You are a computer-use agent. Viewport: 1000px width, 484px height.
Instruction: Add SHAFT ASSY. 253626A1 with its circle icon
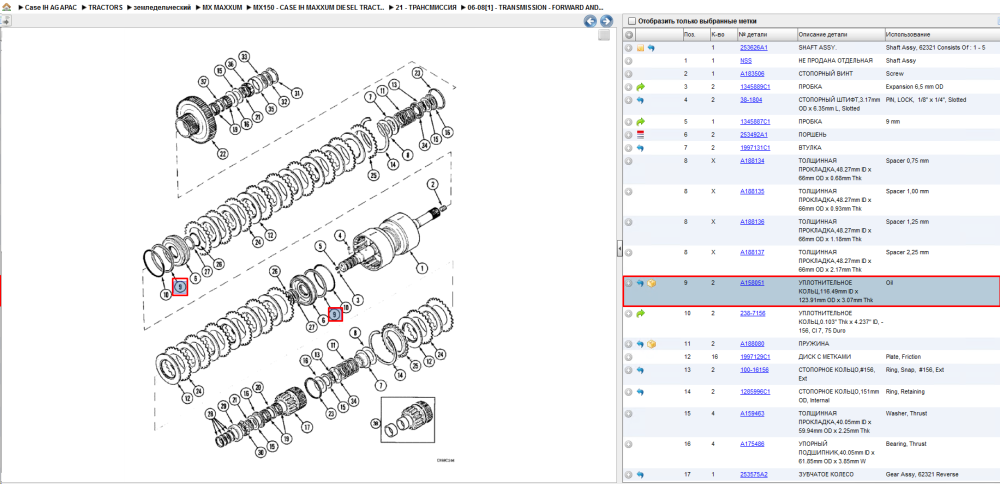[x=629, y=48]
